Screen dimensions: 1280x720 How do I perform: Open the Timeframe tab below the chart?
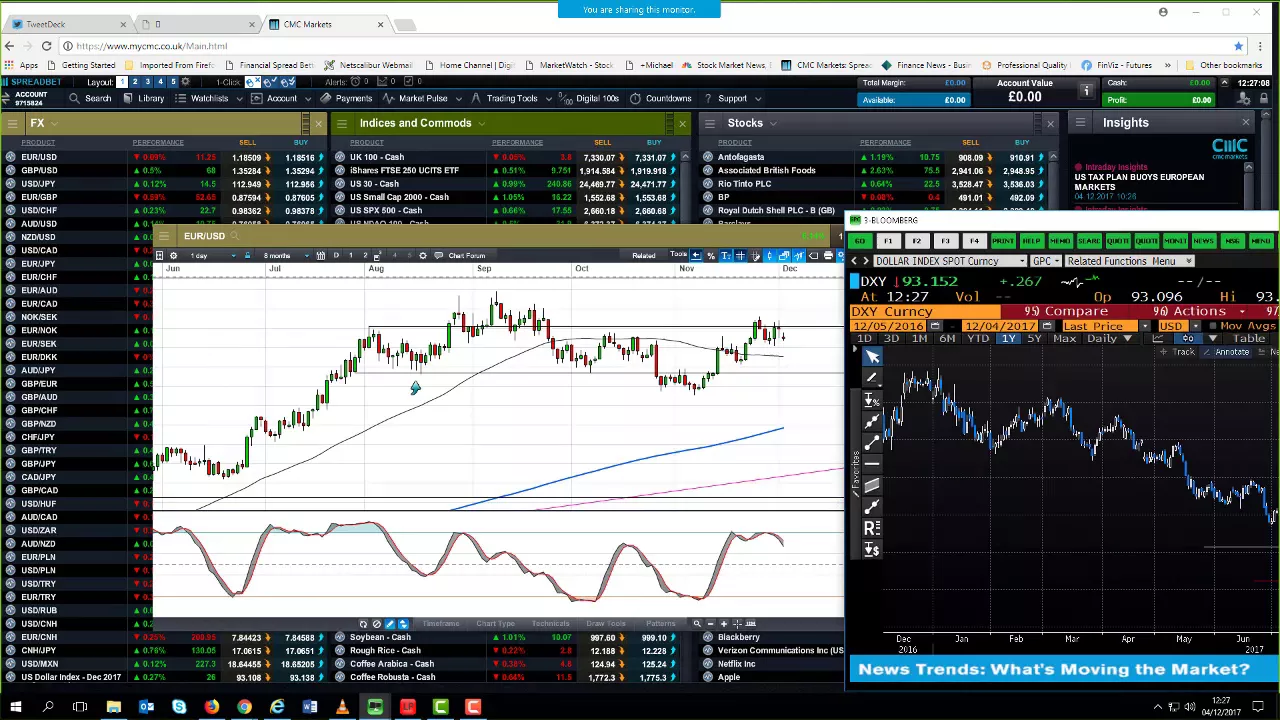pyautogui.click(x=440, y=624)
